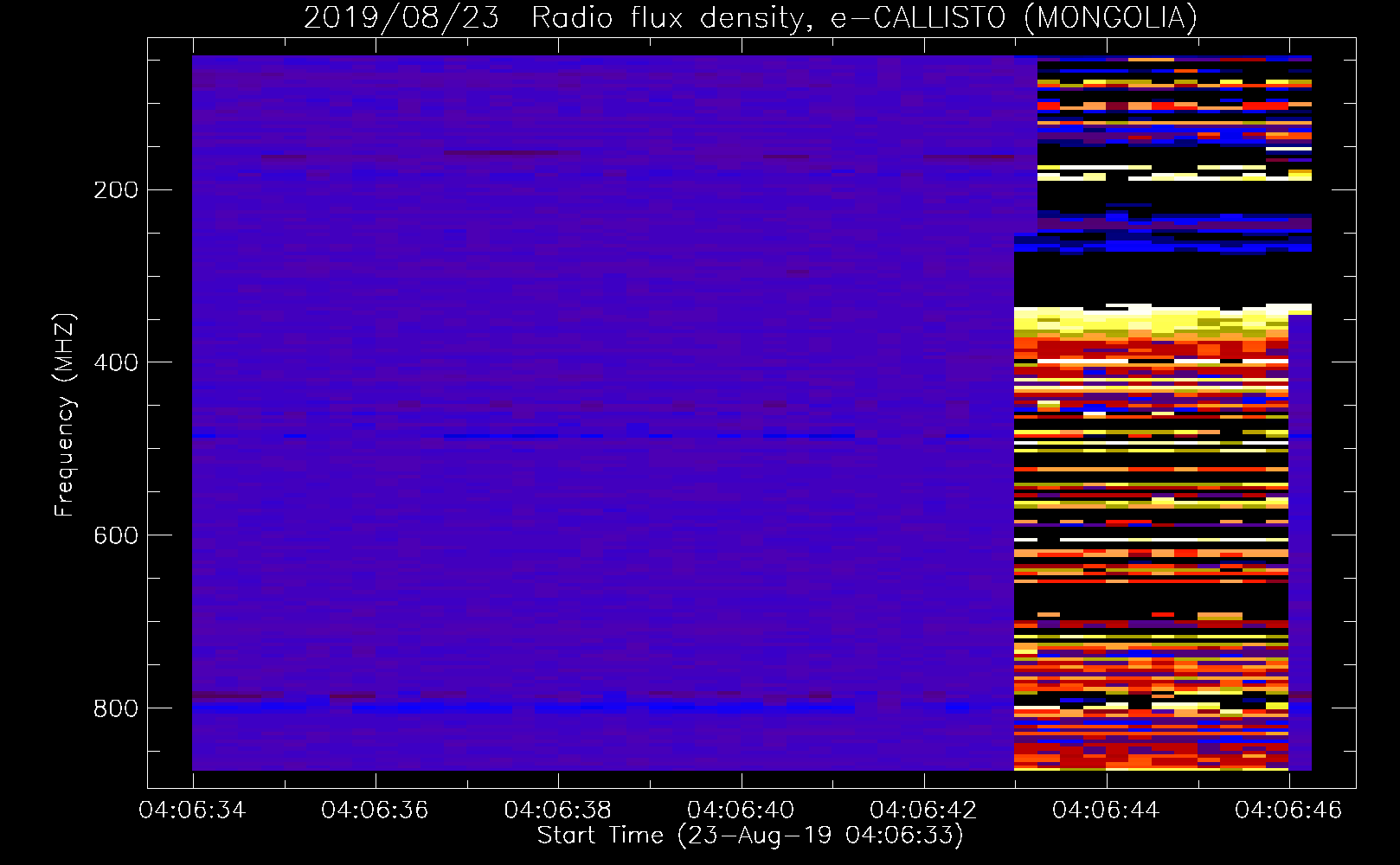The image size is (1400, 865).
Task: Click the 04:06:40 time tick label
Action: coord(741,810)
